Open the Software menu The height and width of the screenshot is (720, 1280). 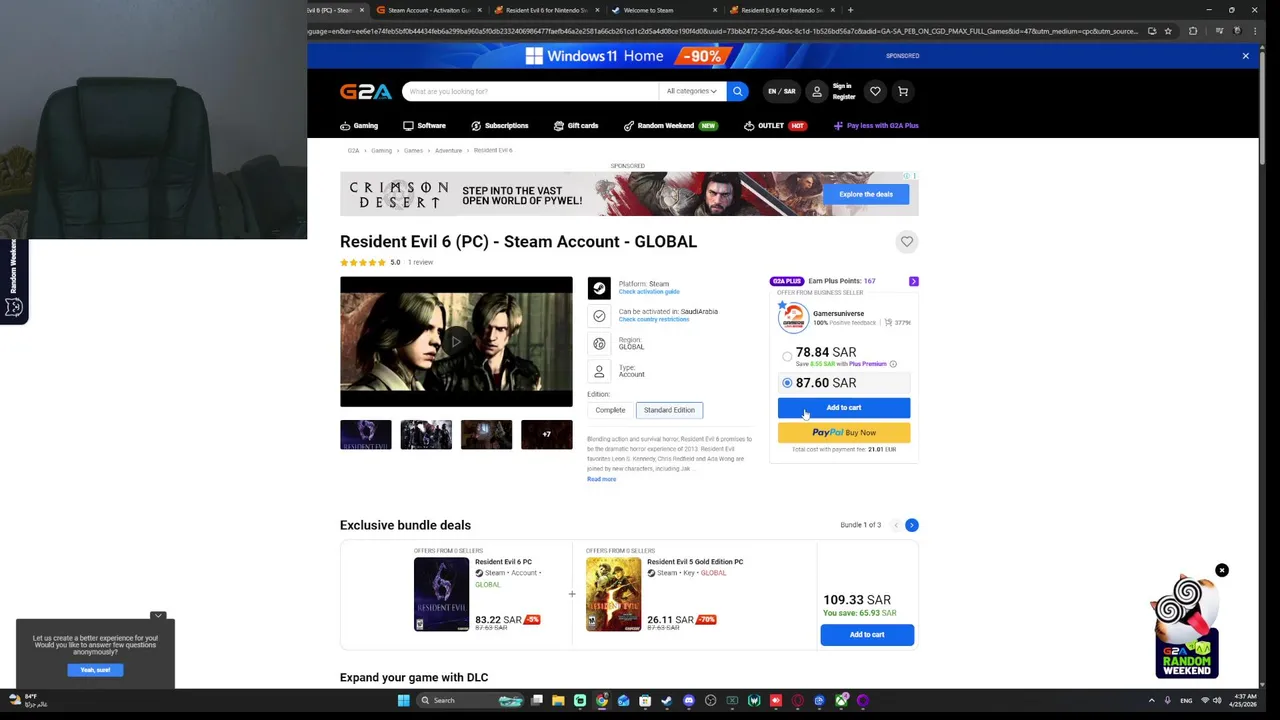click(424, 126)
